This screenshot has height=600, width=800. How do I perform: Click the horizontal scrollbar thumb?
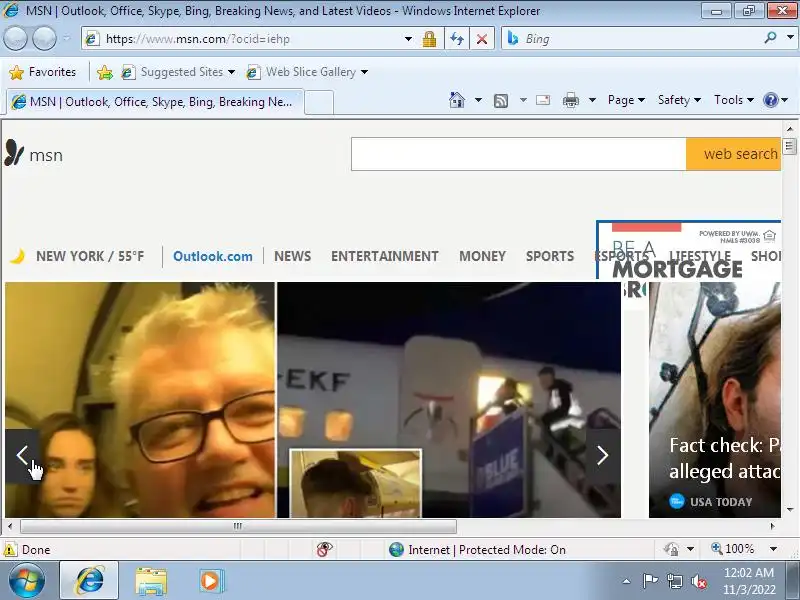(x=238, y=526)
